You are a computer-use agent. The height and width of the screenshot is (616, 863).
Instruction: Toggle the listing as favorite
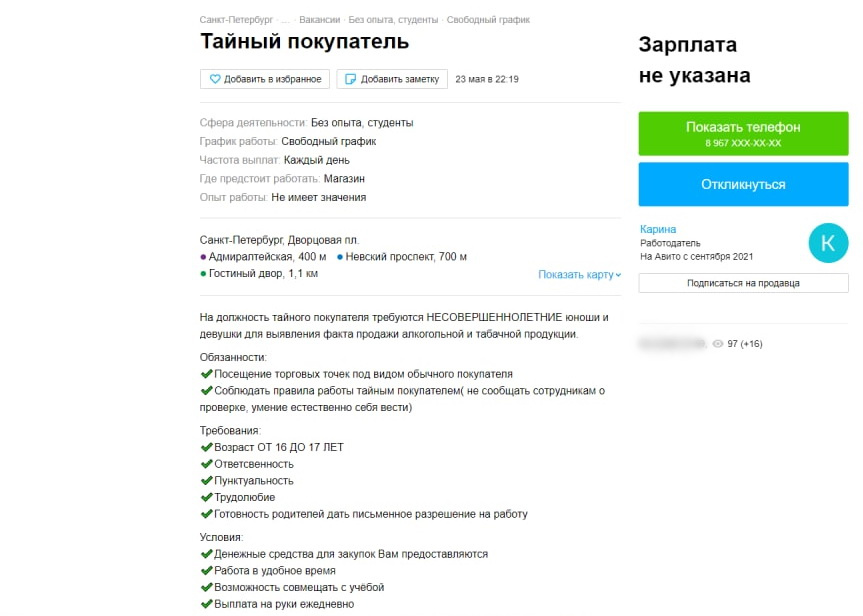[x=264, y=79]
